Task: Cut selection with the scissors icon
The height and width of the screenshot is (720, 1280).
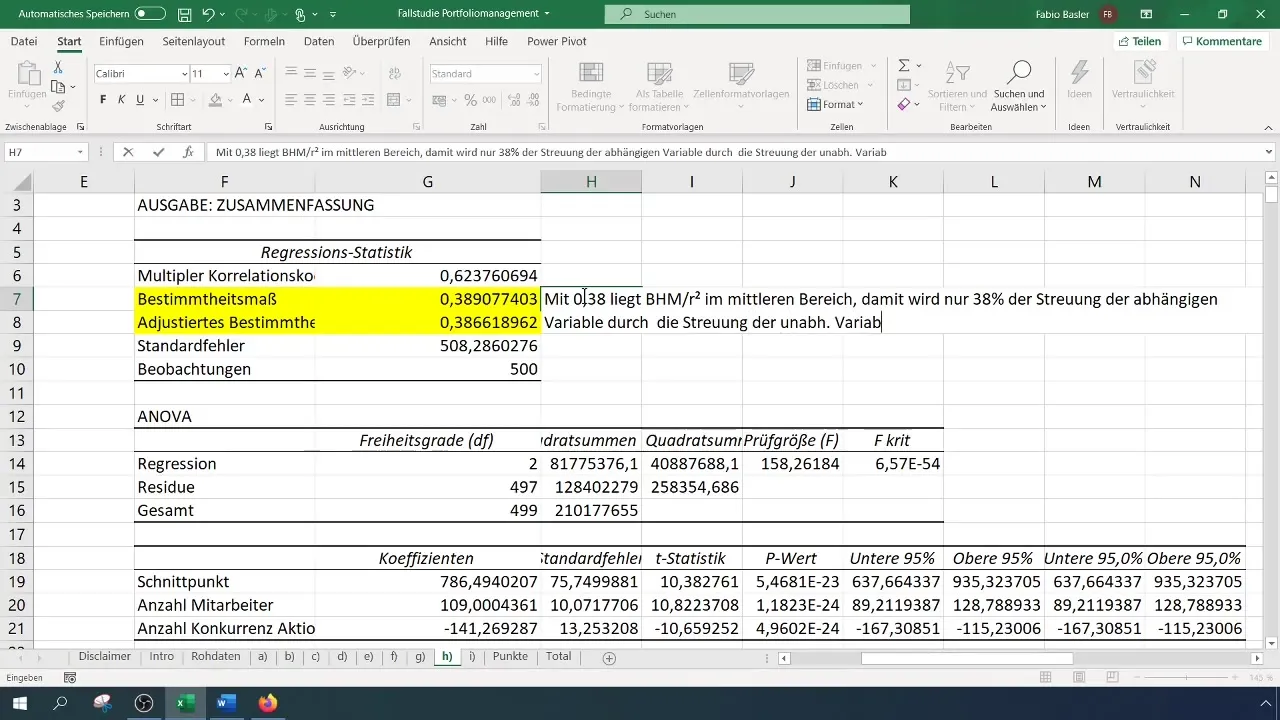Action: (x=58, y=68)
